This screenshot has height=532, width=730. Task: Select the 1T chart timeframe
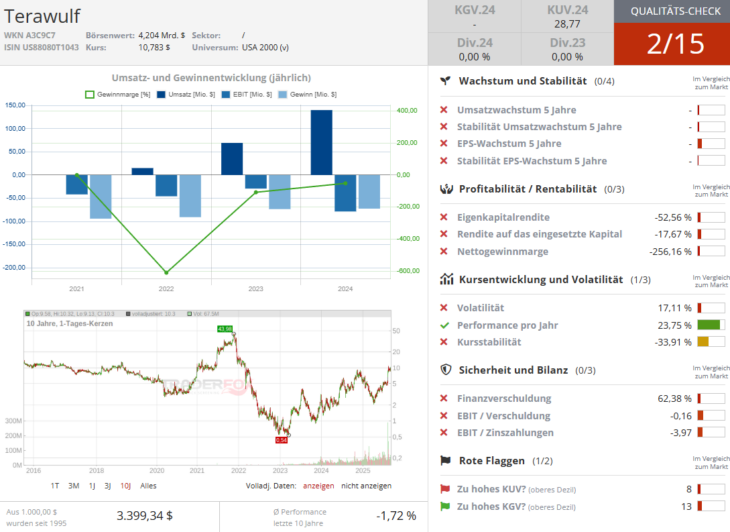55,486
